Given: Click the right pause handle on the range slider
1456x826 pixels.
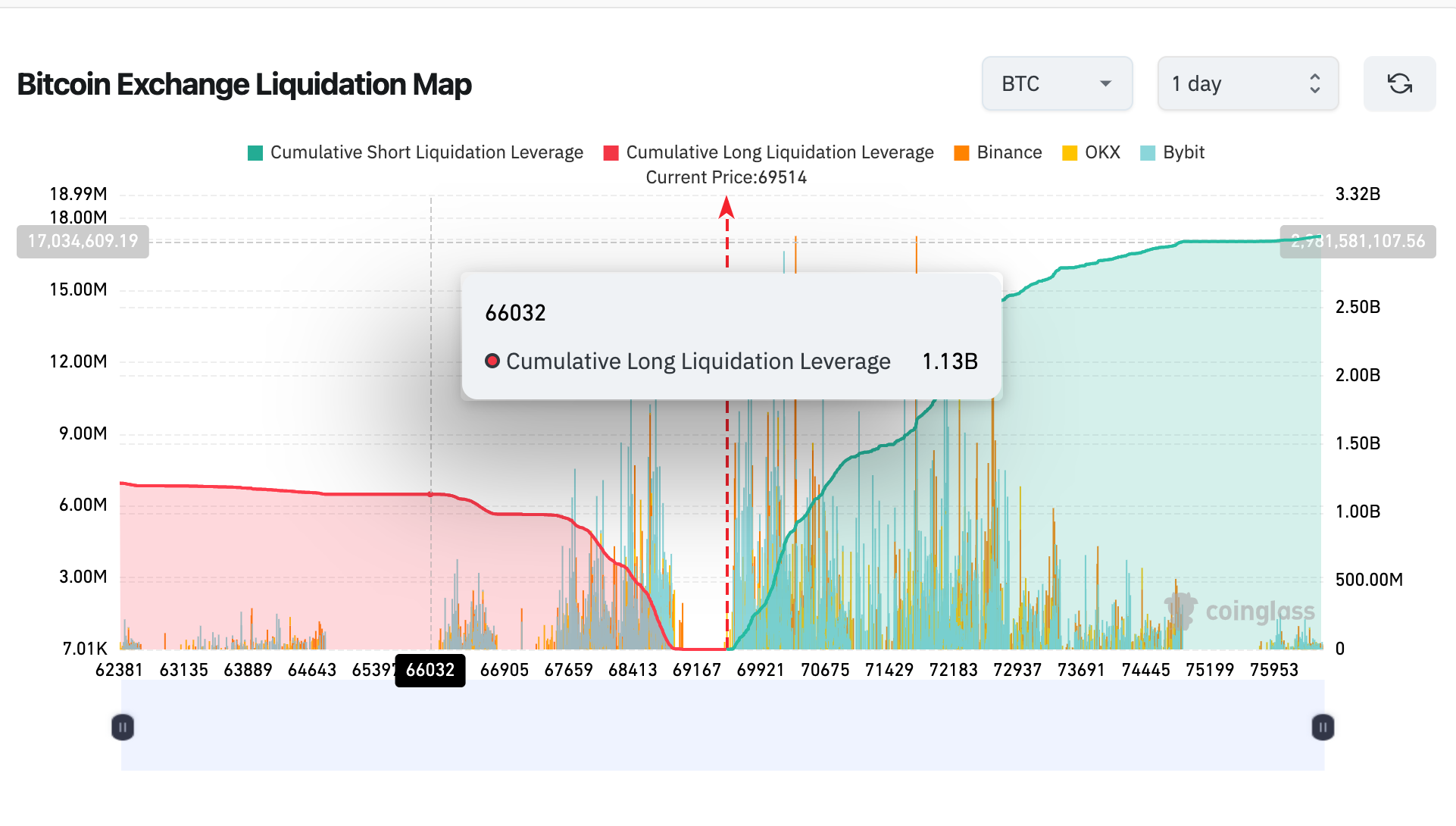Looking at the screenshot, I should pyautogui.click(x=1321, y=727).
